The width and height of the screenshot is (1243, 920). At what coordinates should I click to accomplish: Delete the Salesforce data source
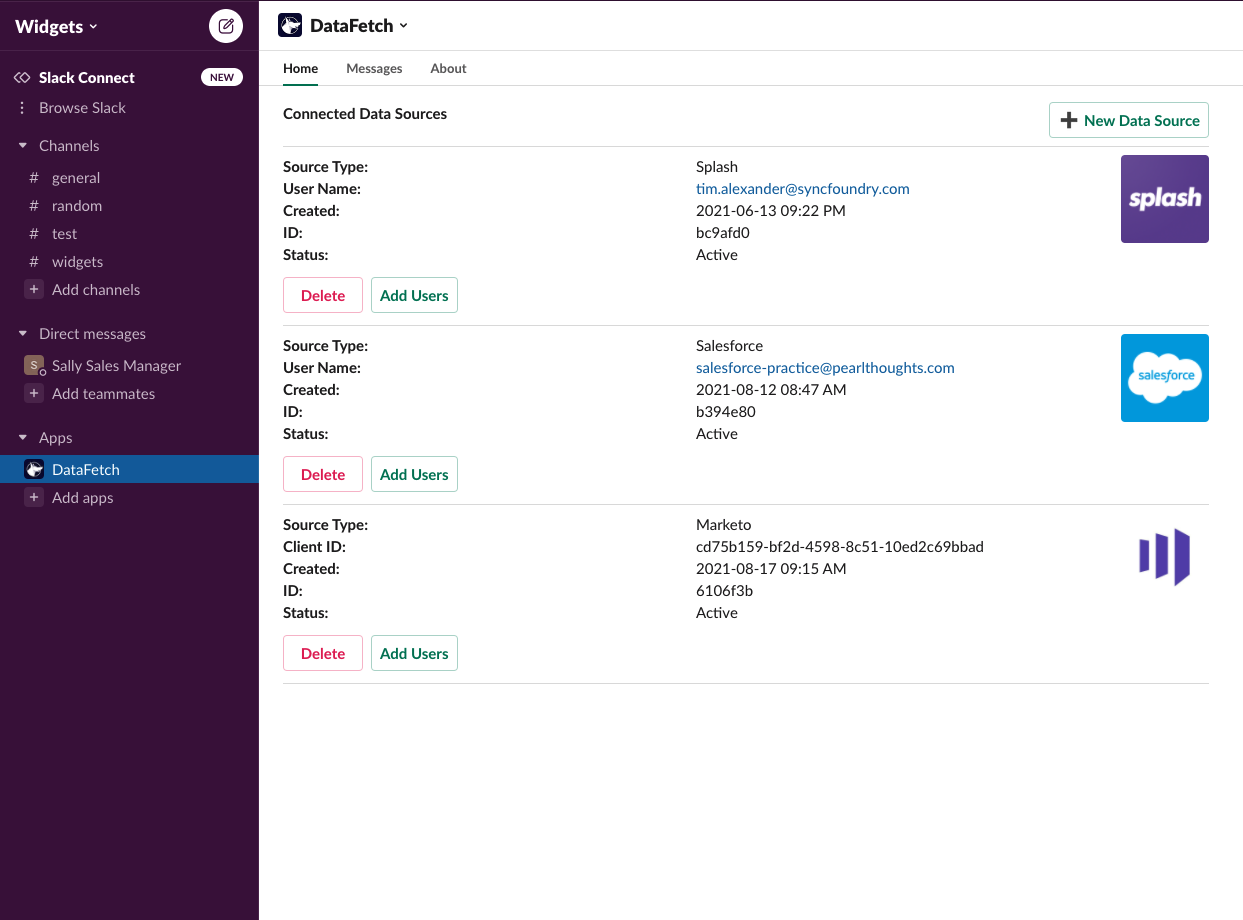[x=322, y=475]
